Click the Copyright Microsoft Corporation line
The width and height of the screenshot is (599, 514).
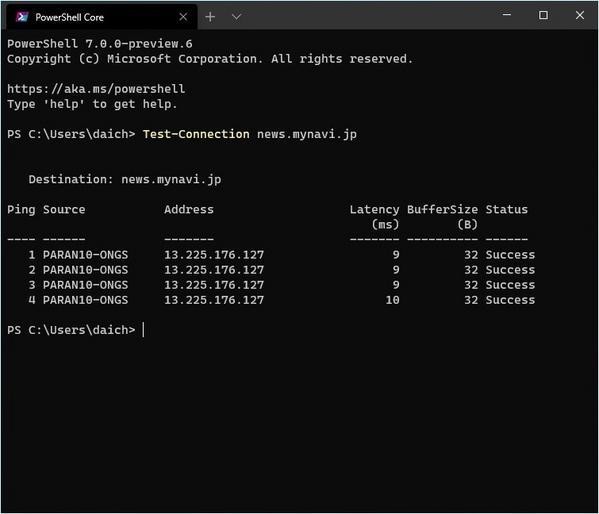point(210,59)
